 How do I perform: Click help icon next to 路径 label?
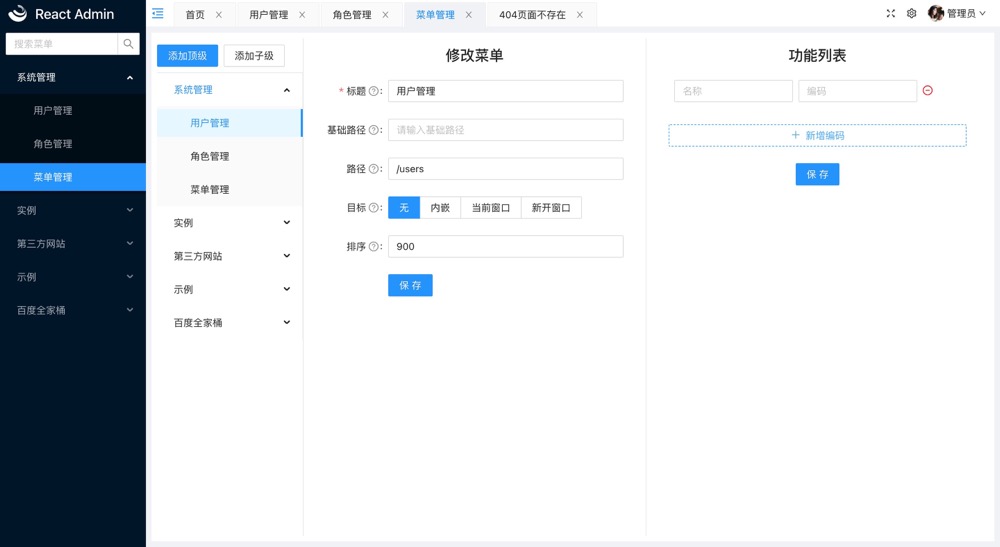(x=374, y=169)
